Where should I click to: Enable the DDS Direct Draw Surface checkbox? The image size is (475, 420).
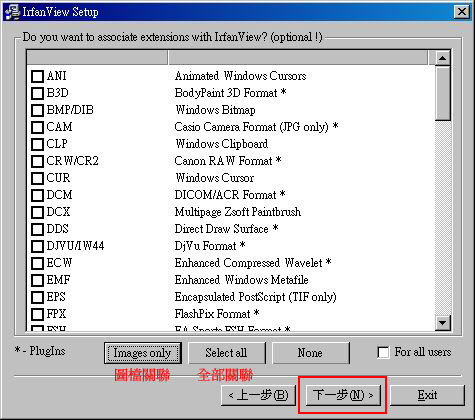(37, 229)
